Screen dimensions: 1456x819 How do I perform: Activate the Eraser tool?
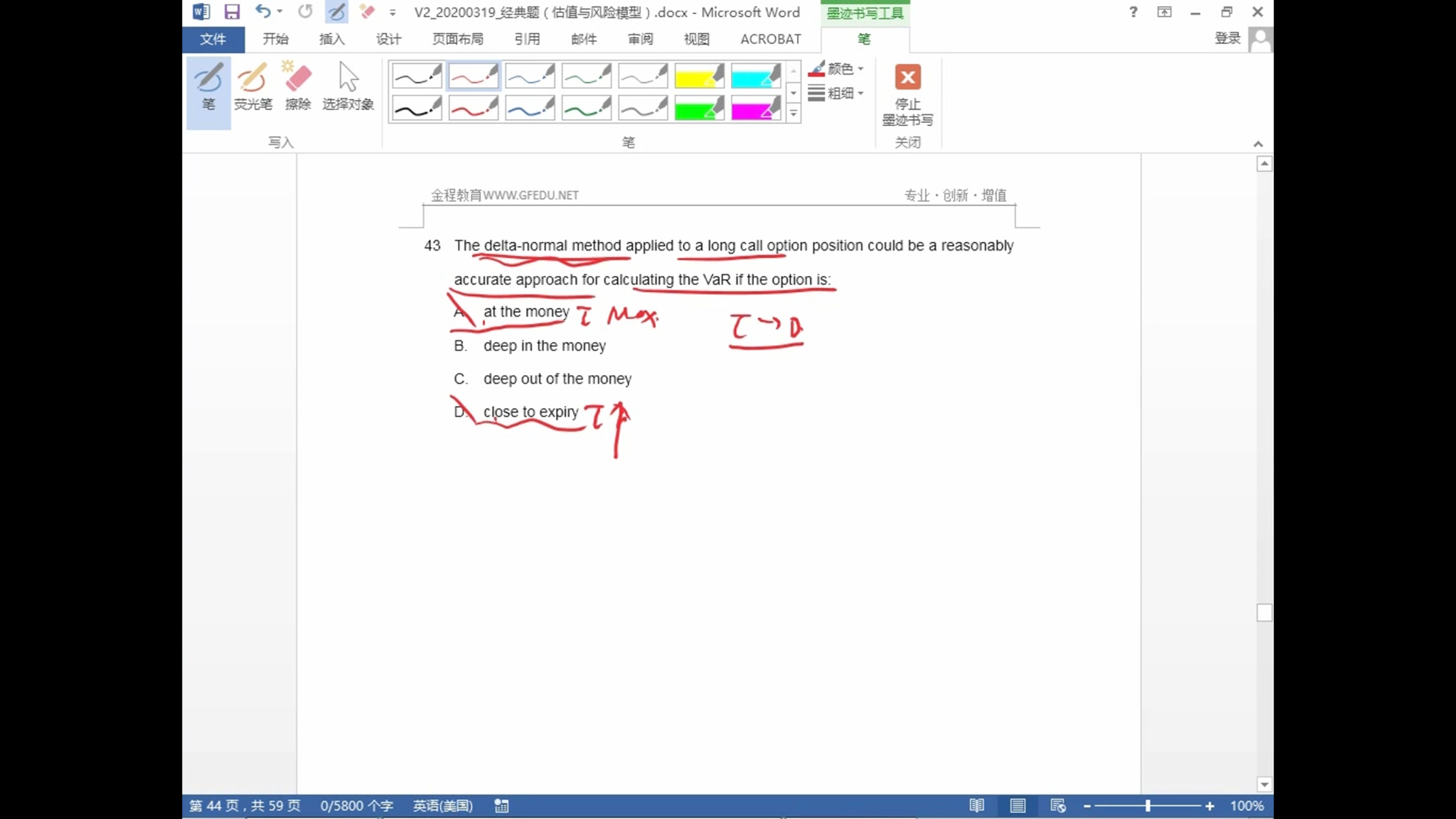(297, 88)
